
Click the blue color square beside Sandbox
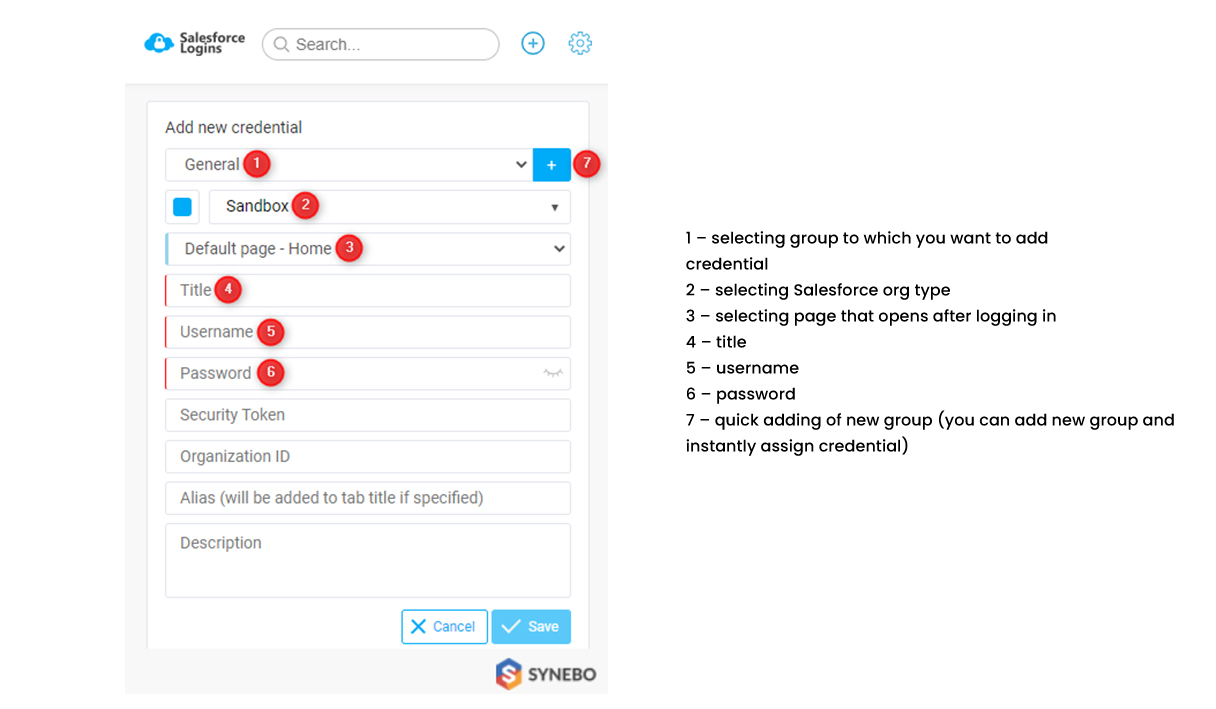coord(182,207)
